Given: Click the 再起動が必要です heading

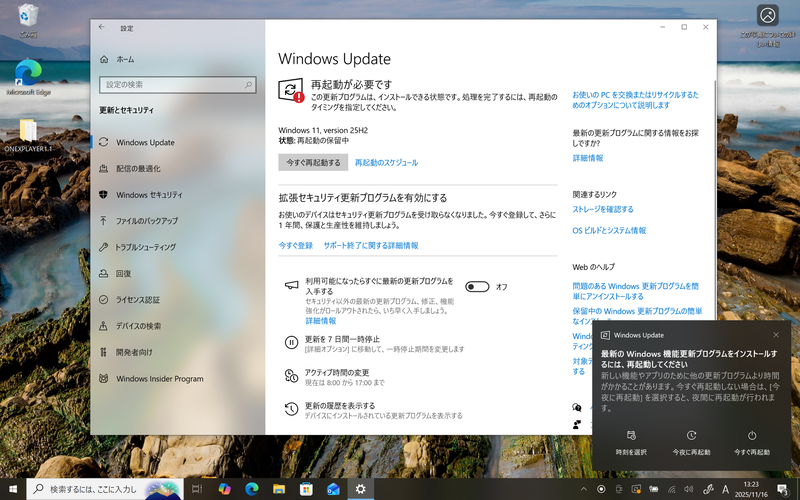Looking at the screenshot, I should pos(352,84).
